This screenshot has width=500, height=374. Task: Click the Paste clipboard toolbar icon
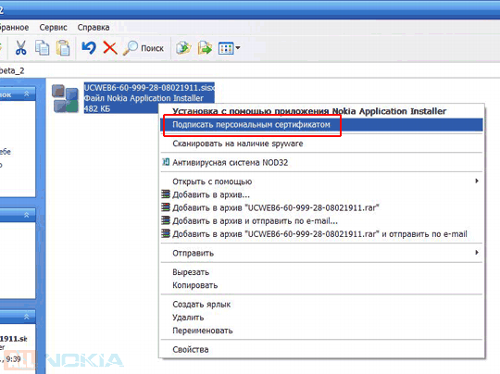click(63, 48)
